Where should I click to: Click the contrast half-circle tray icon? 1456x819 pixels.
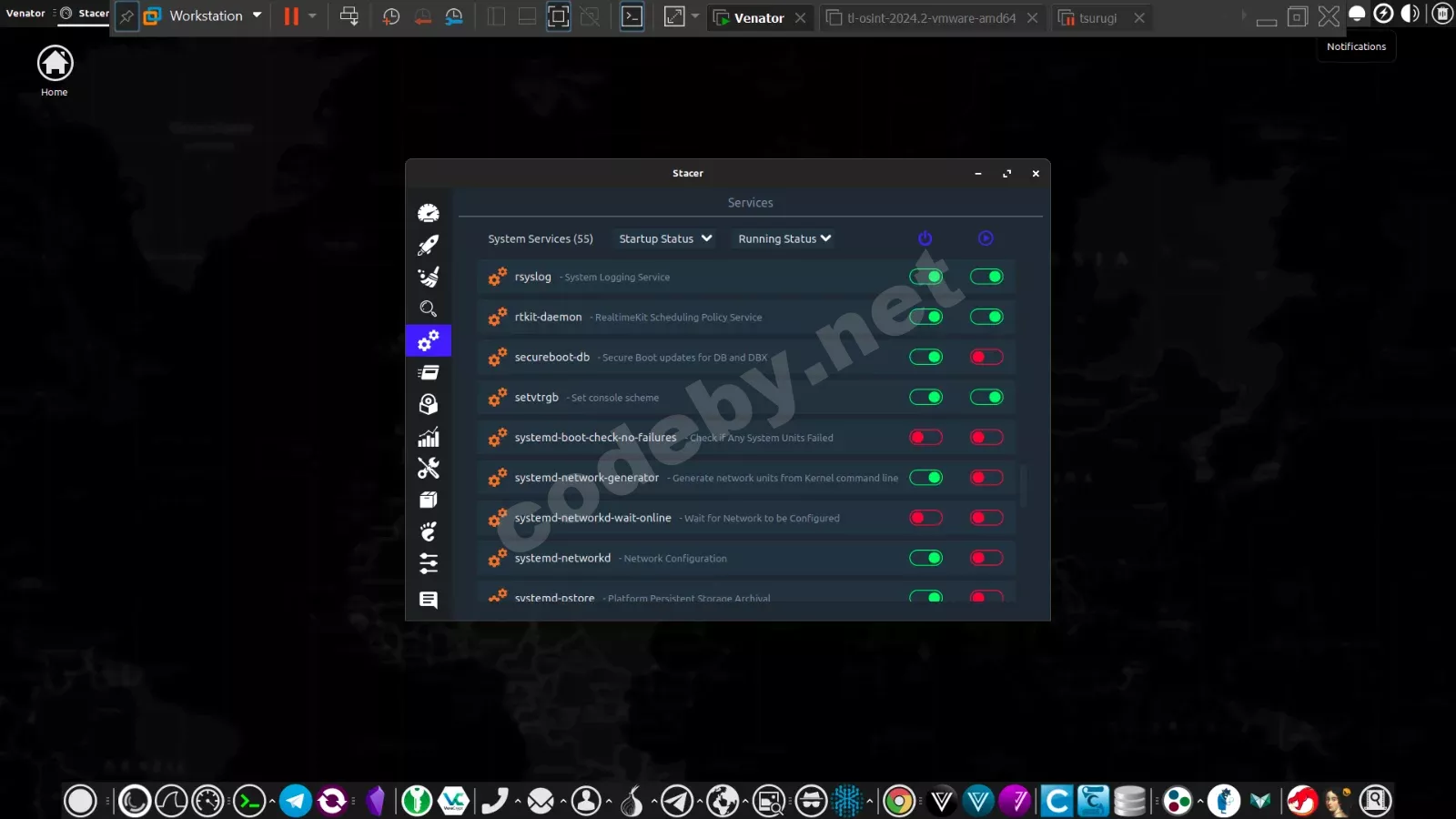1410,14
